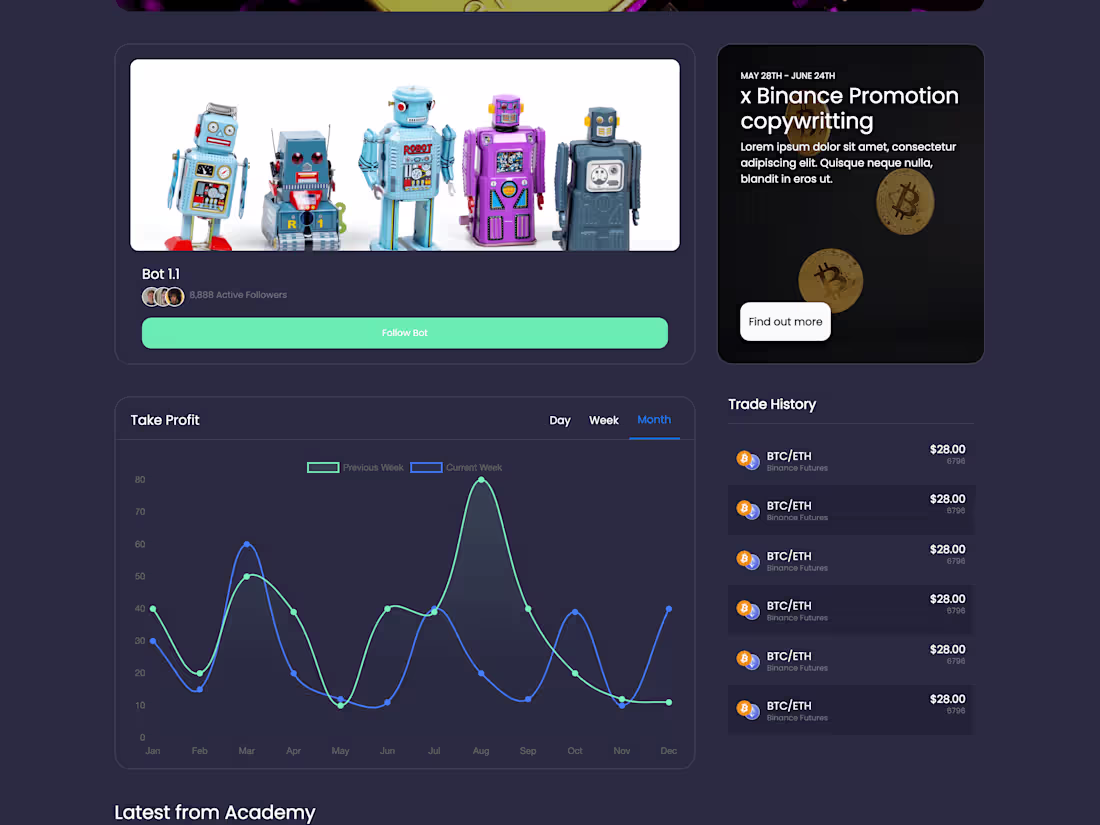1100x825 pixels.
Task: Click the Follow Bot button
Action: click(x=404, y=332)
